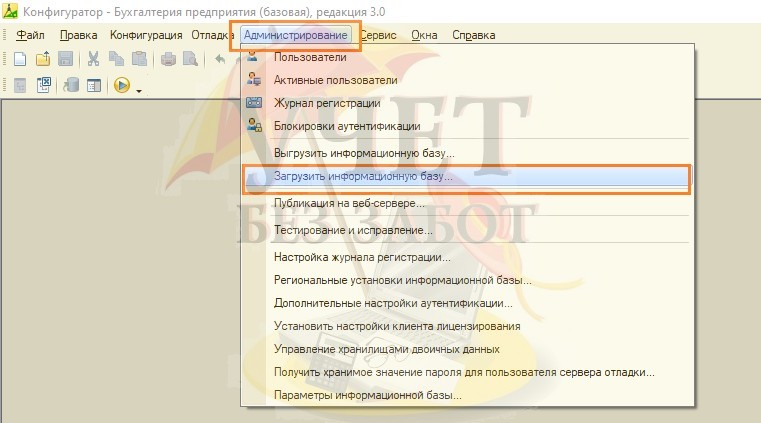Image resolution: width=761 pixels, height=423 pixels.
Task: Click the Open file folder icon
Action: [x=42, y=59]
